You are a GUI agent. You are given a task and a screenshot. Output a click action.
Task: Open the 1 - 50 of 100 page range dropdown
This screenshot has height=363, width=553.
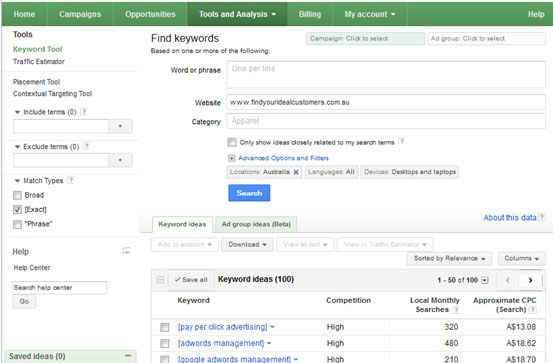click(x=485, y=280)
